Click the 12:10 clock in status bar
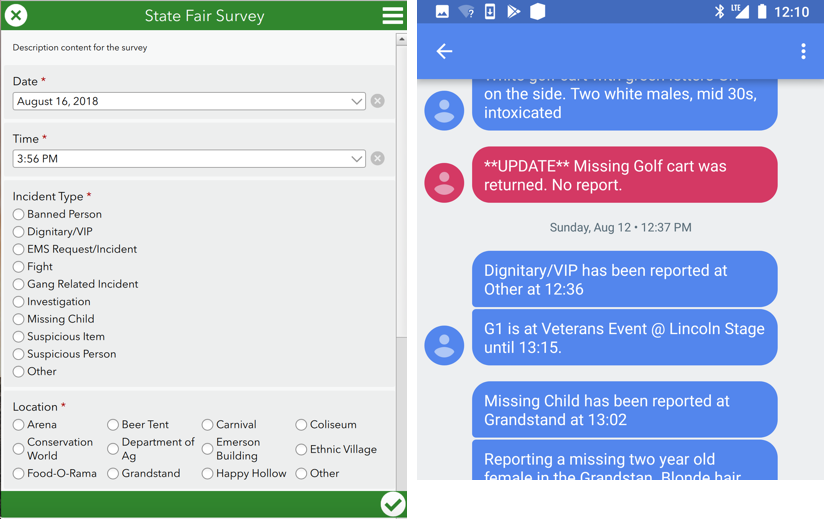824x519 pixels. pos(791,12)
